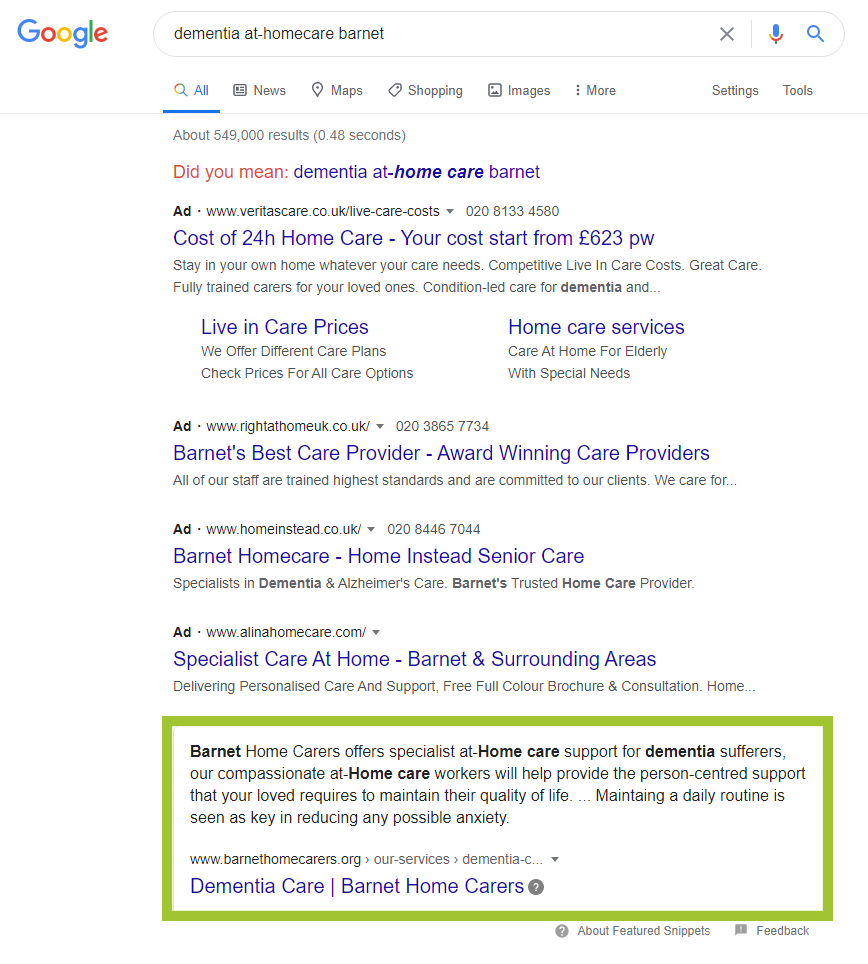Expand alinahomecare.com ad dropdown arrow
This screenshot has height=964, width=868.
coord(376,633)
